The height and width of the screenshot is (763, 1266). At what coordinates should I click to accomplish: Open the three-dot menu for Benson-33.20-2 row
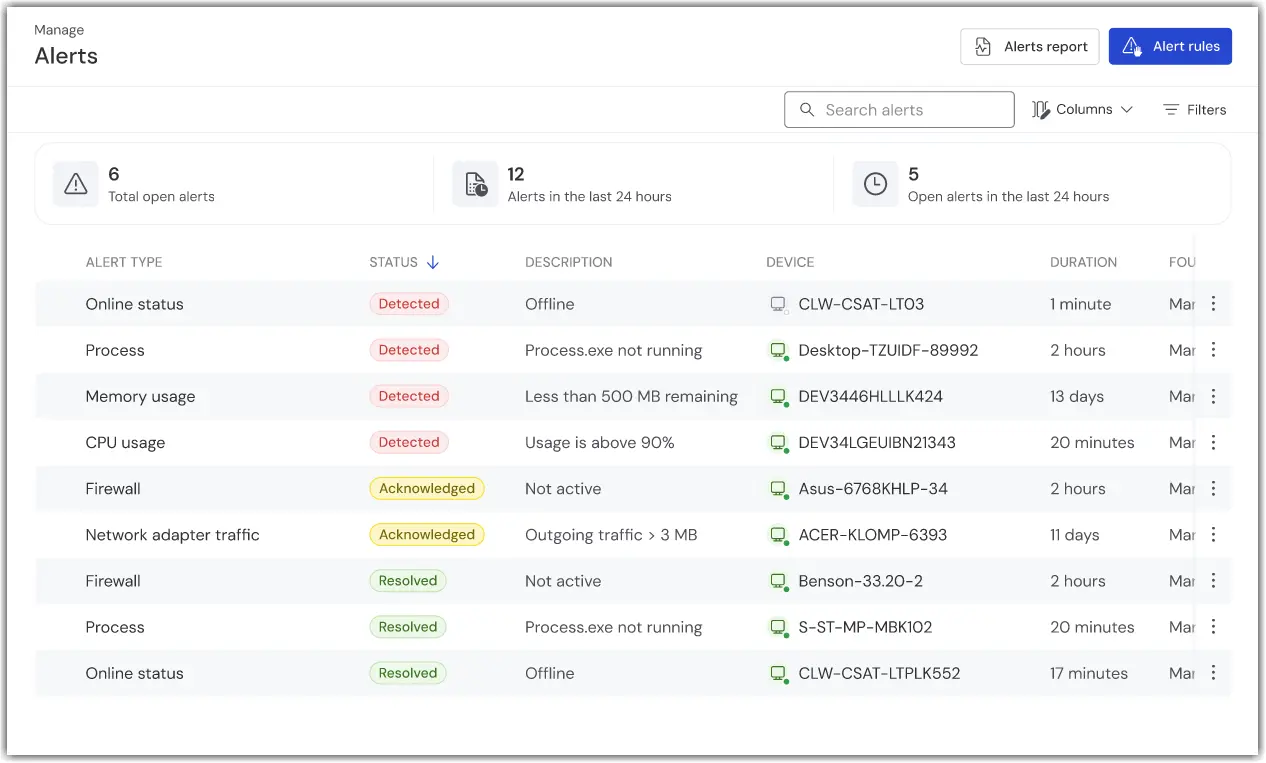click(x=1213, y=581)
